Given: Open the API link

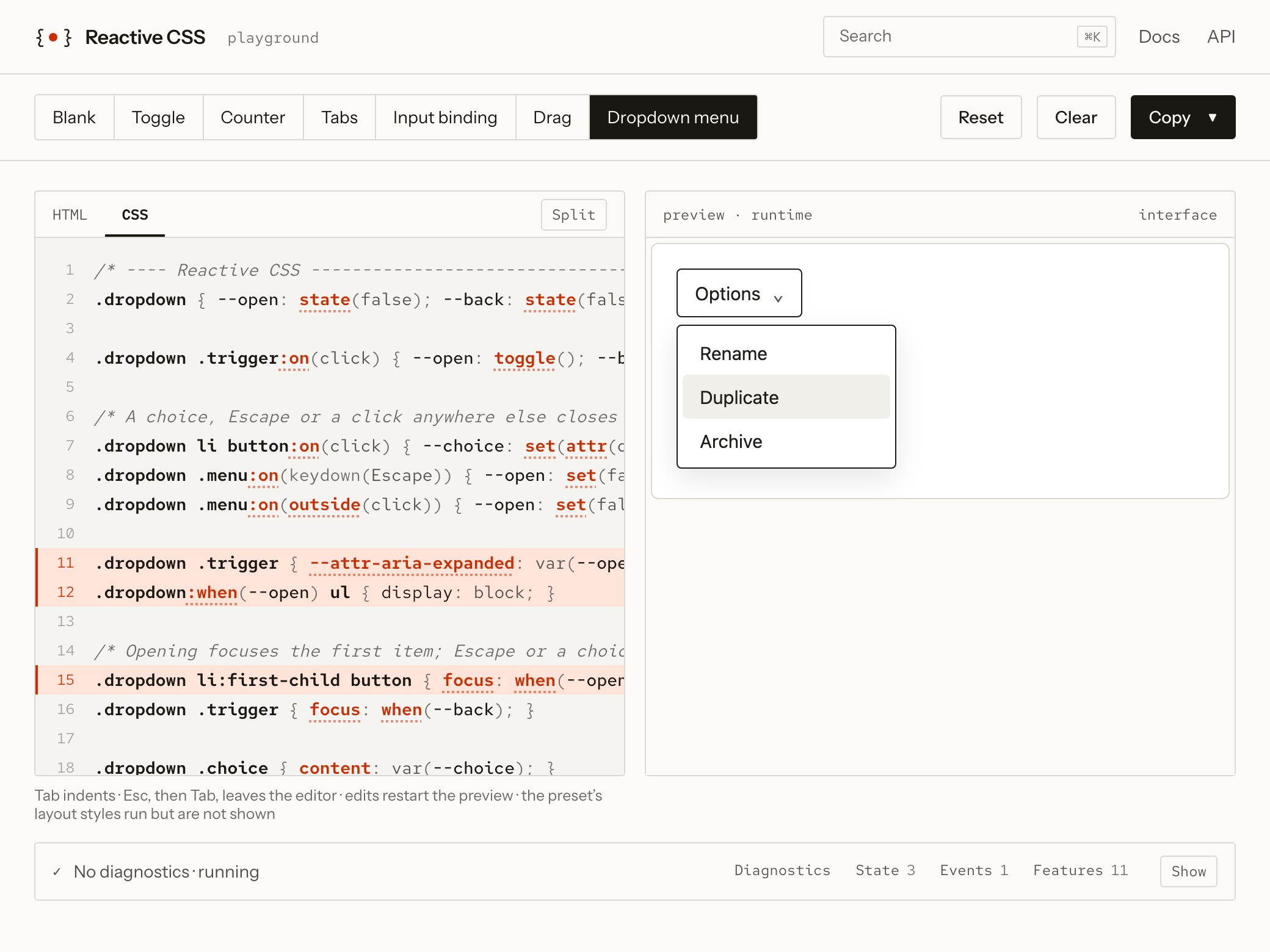Looking at the screenshot, I should pos(1221,37).
